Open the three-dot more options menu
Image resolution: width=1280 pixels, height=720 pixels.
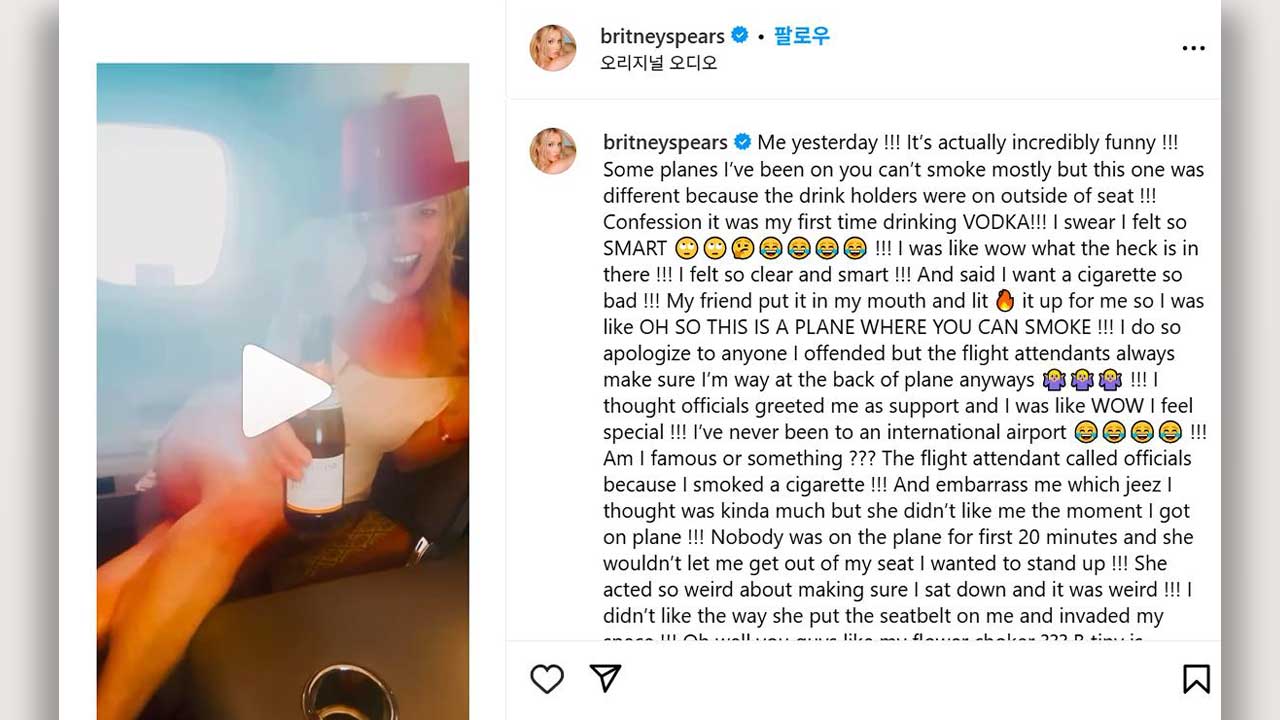[1193, 49]
